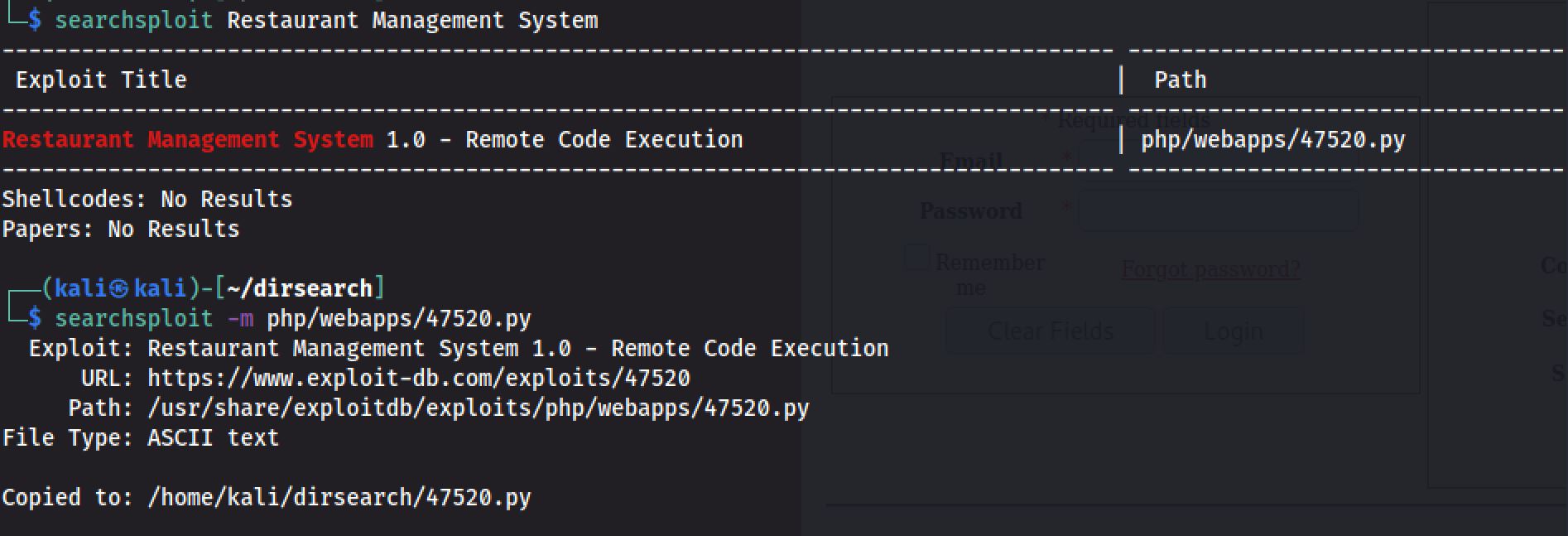This screenshot has width=1568, height=536.
Task: Click the exploit-db.com URL in terminal output
Action: [418, 379]
